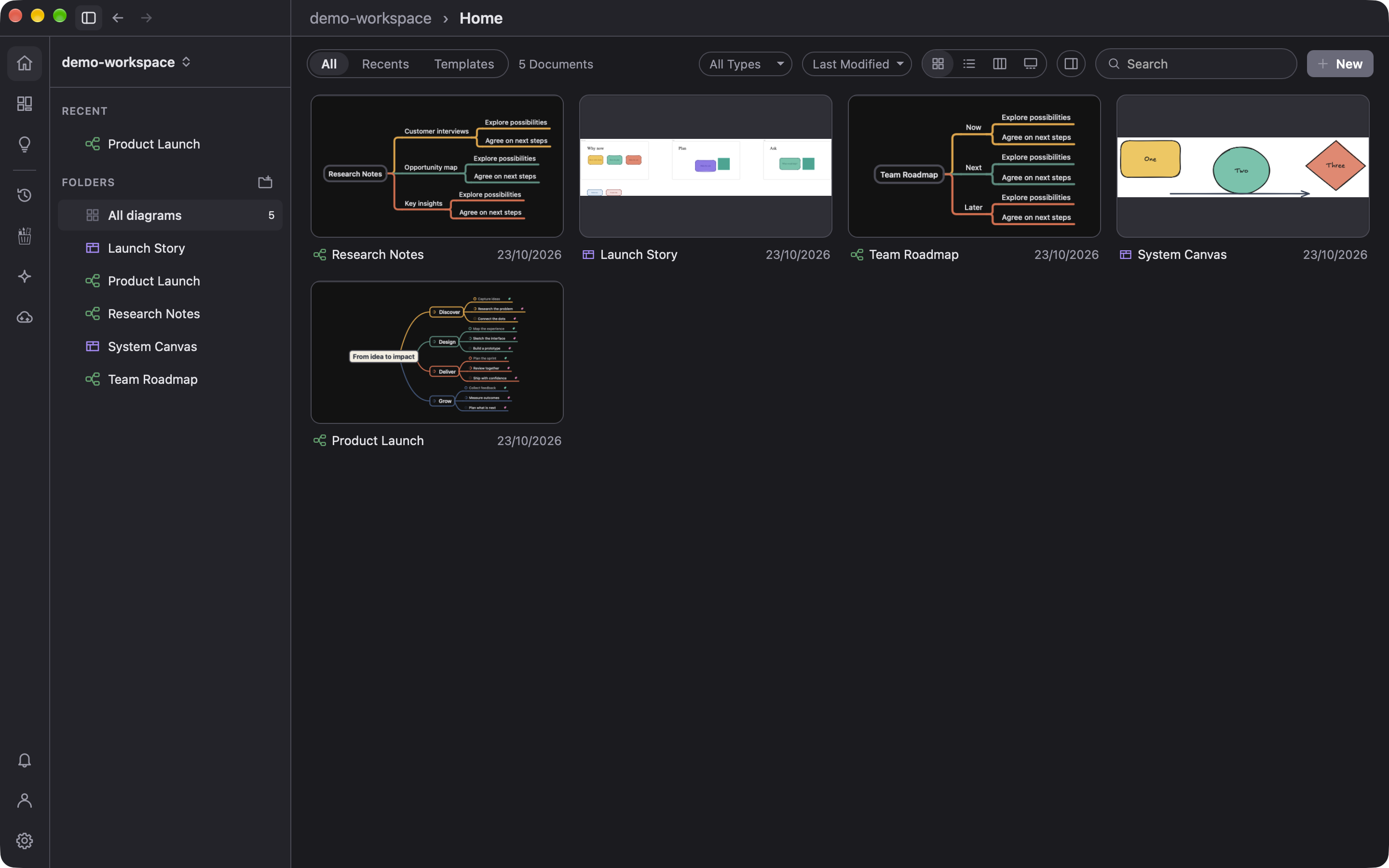Select the All tab
The width and height of the screenshot is (1389, 868).
pos(329,64)
